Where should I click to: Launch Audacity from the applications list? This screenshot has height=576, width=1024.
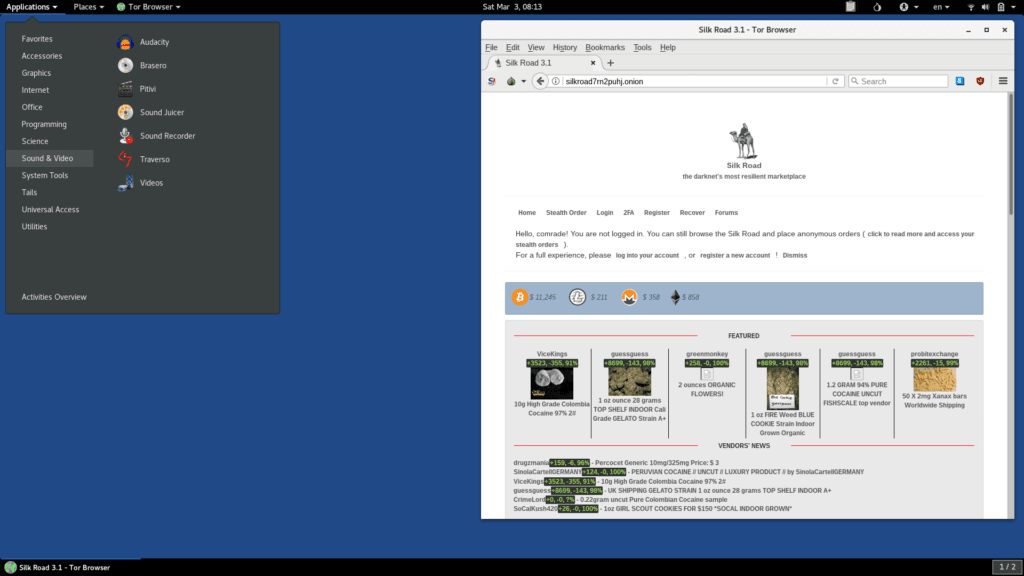[154, 42]
